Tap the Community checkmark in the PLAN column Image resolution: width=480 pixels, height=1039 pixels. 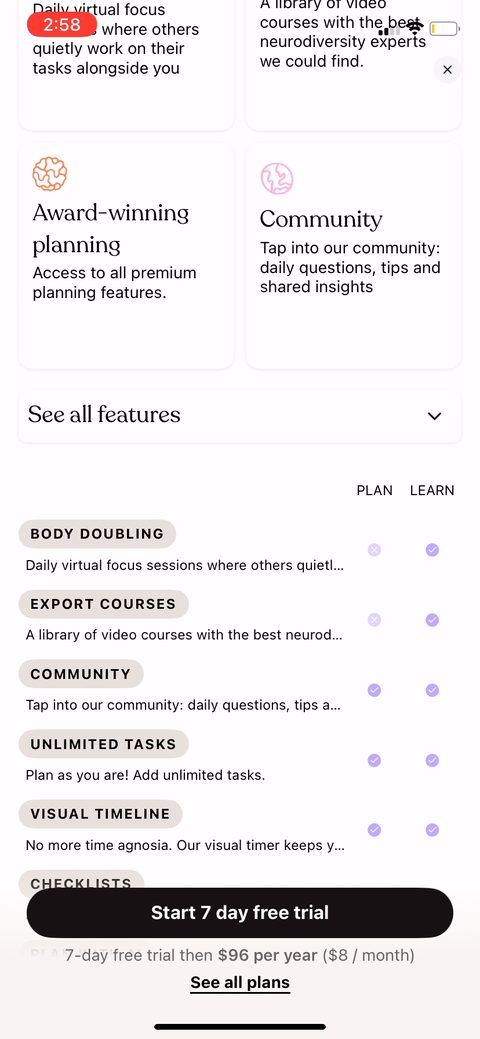(375, 690)
